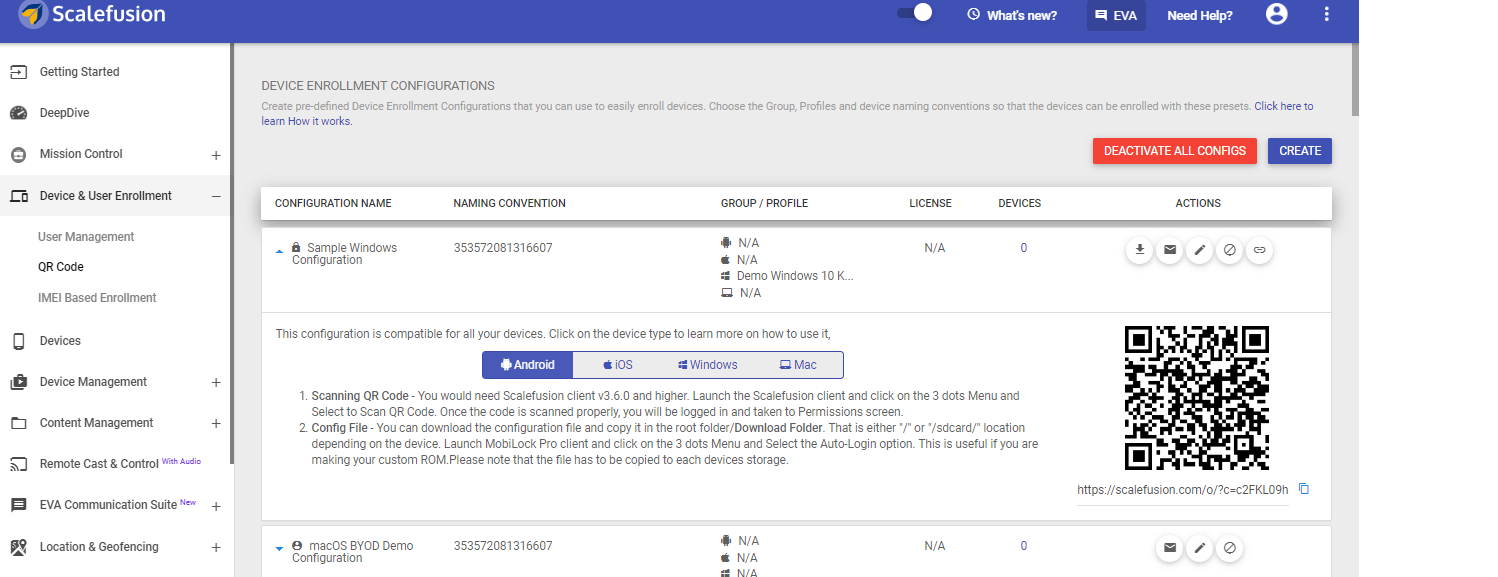1498x577 pixels.
Task: Click the macOS BYOD Demo Configuration name
Action: [x=352, y=552]
